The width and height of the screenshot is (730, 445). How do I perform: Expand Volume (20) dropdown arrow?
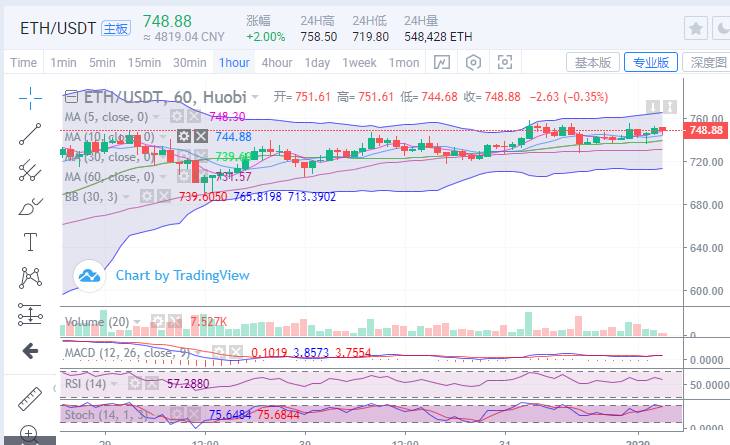pos(137,322)
